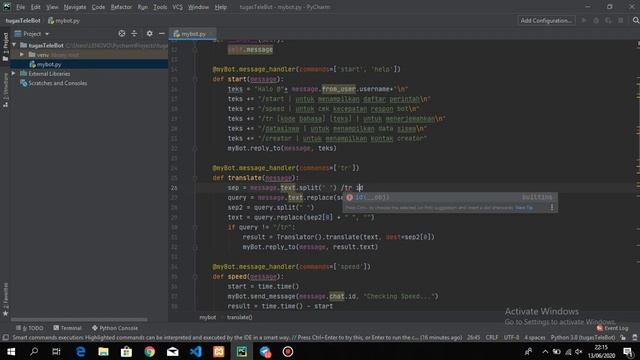Click the Python 3.8 interpreter status
The height and width of the screenshot is (360, 640).
[x=583, y=338]
